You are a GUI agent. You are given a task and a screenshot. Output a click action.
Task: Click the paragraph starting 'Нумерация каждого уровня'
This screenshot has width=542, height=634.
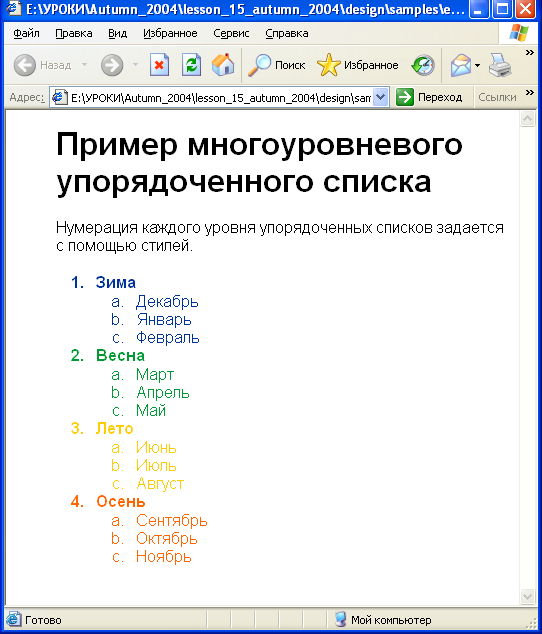tap(279, 236)
